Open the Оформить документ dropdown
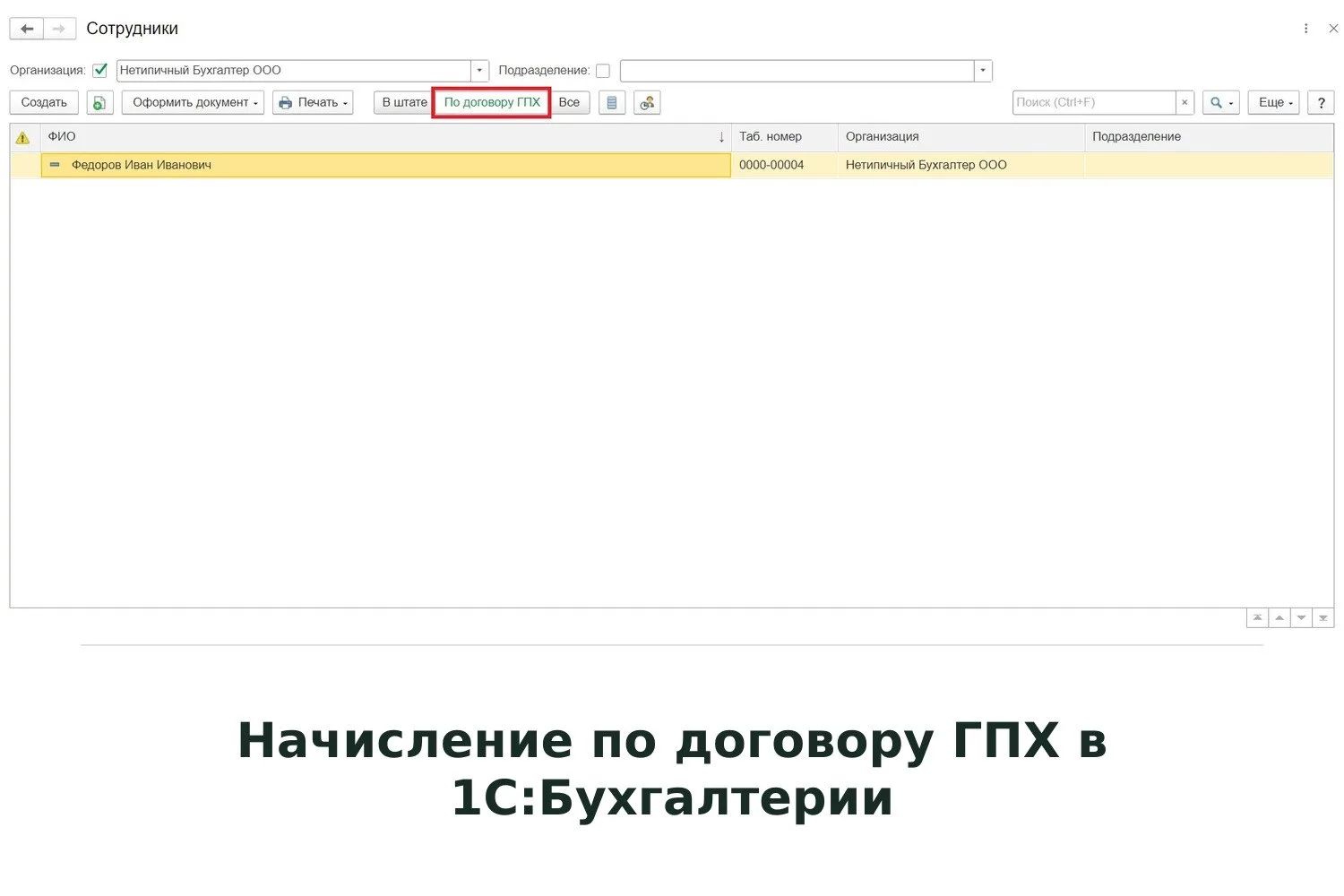 [194, 103]
